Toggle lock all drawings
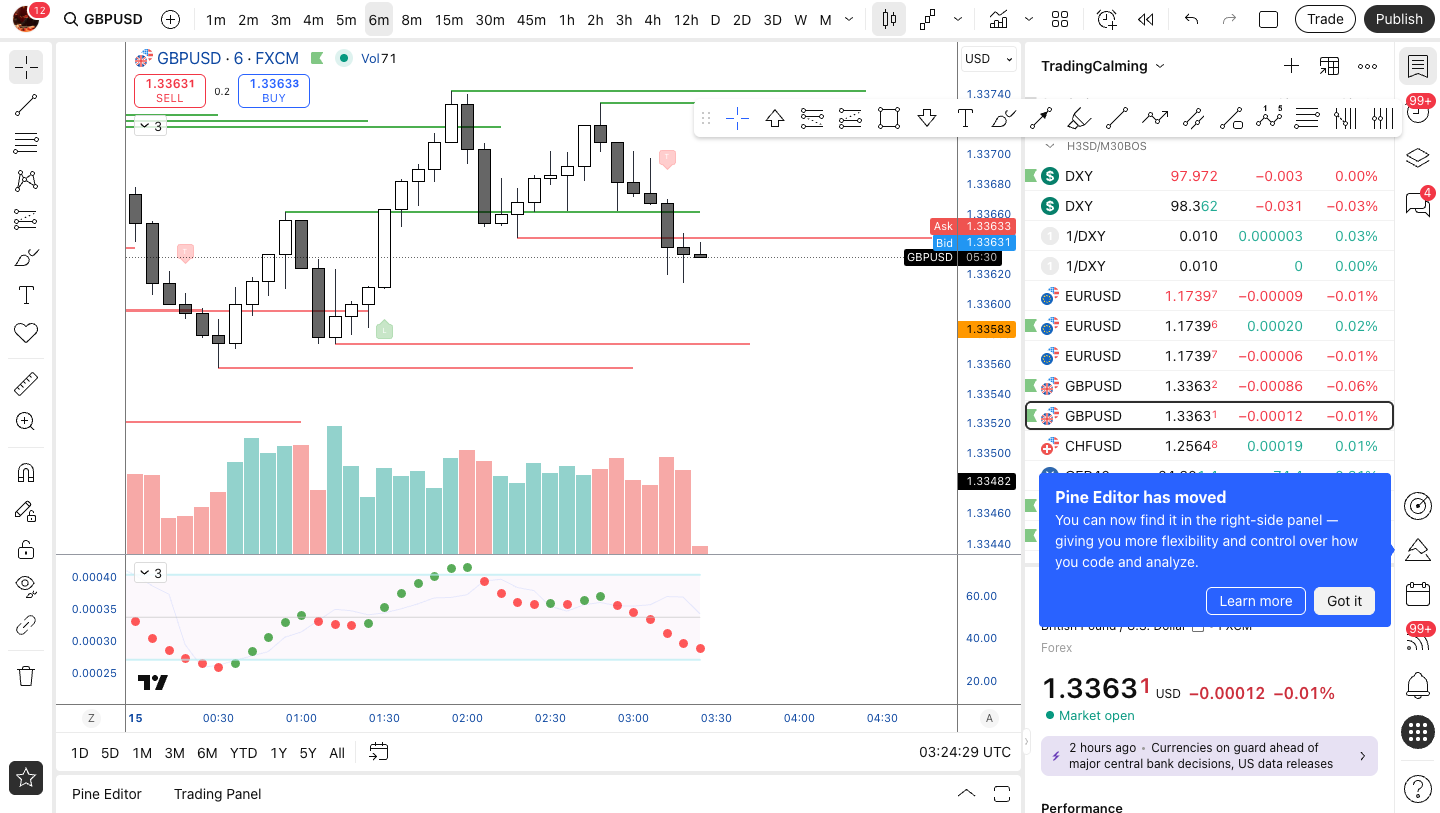The height and width of the screenshot is (813, 1440). (26, 549)
